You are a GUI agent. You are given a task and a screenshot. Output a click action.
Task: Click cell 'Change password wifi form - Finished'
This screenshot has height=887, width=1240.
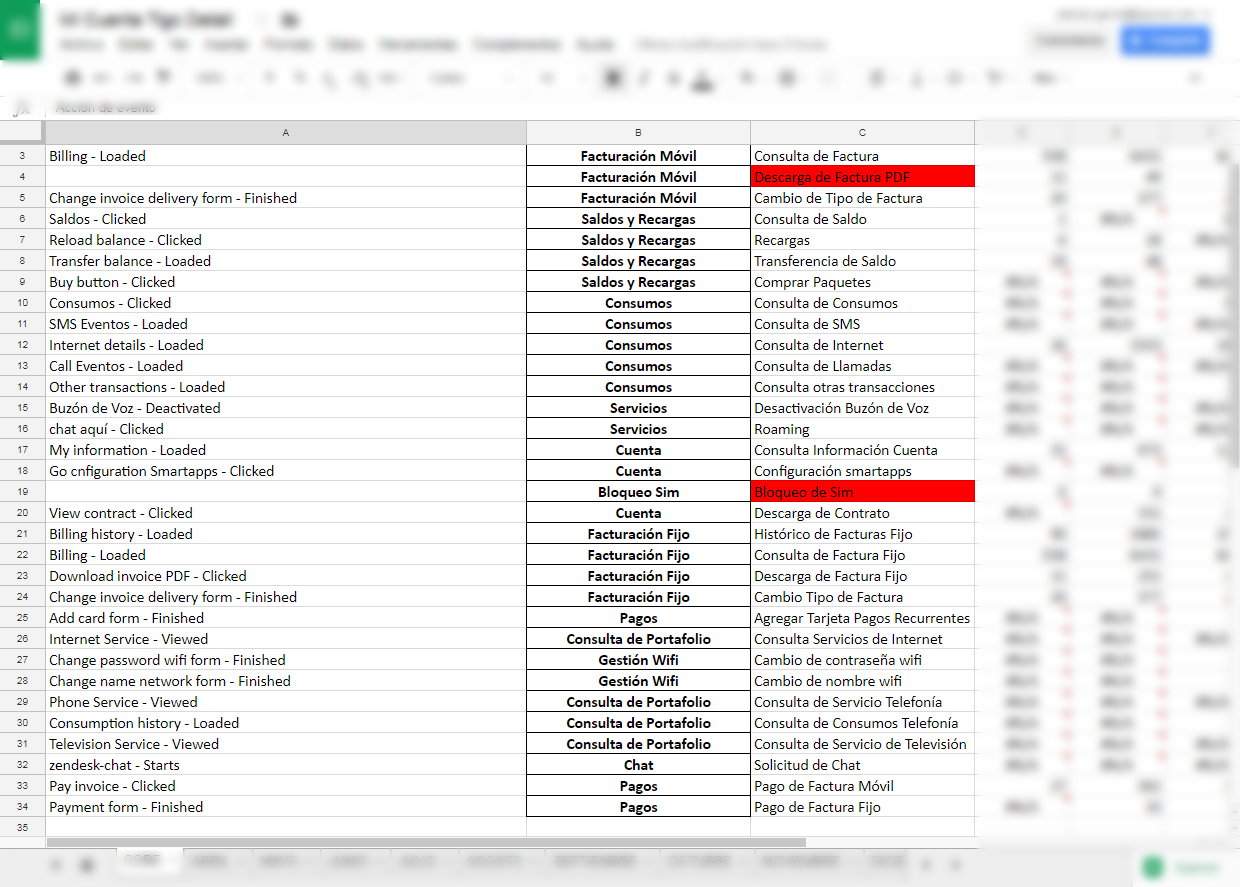286,660
